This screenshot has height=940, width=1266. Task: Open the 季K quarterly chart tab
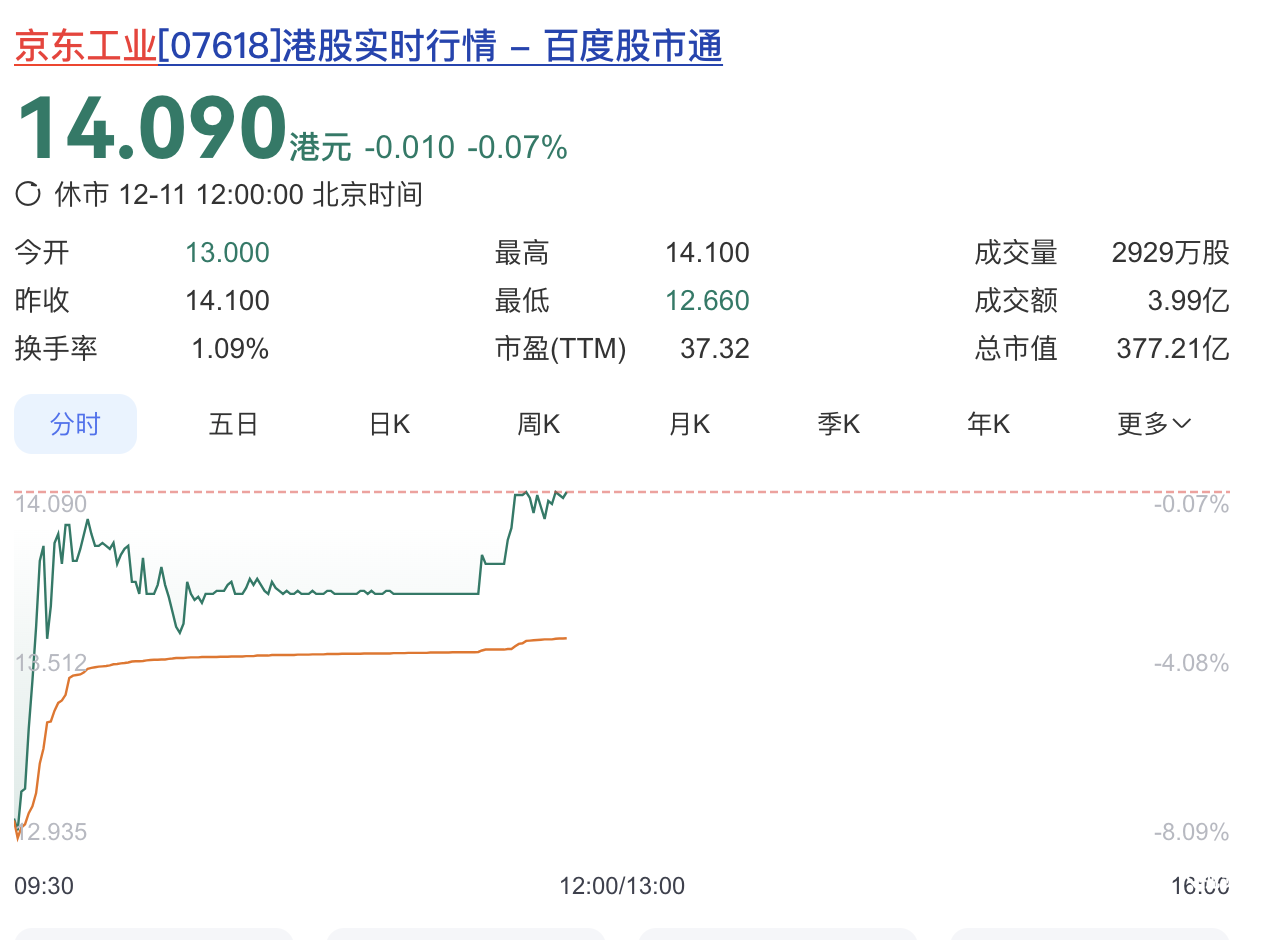pyautogui.click(x=838, y=424)
